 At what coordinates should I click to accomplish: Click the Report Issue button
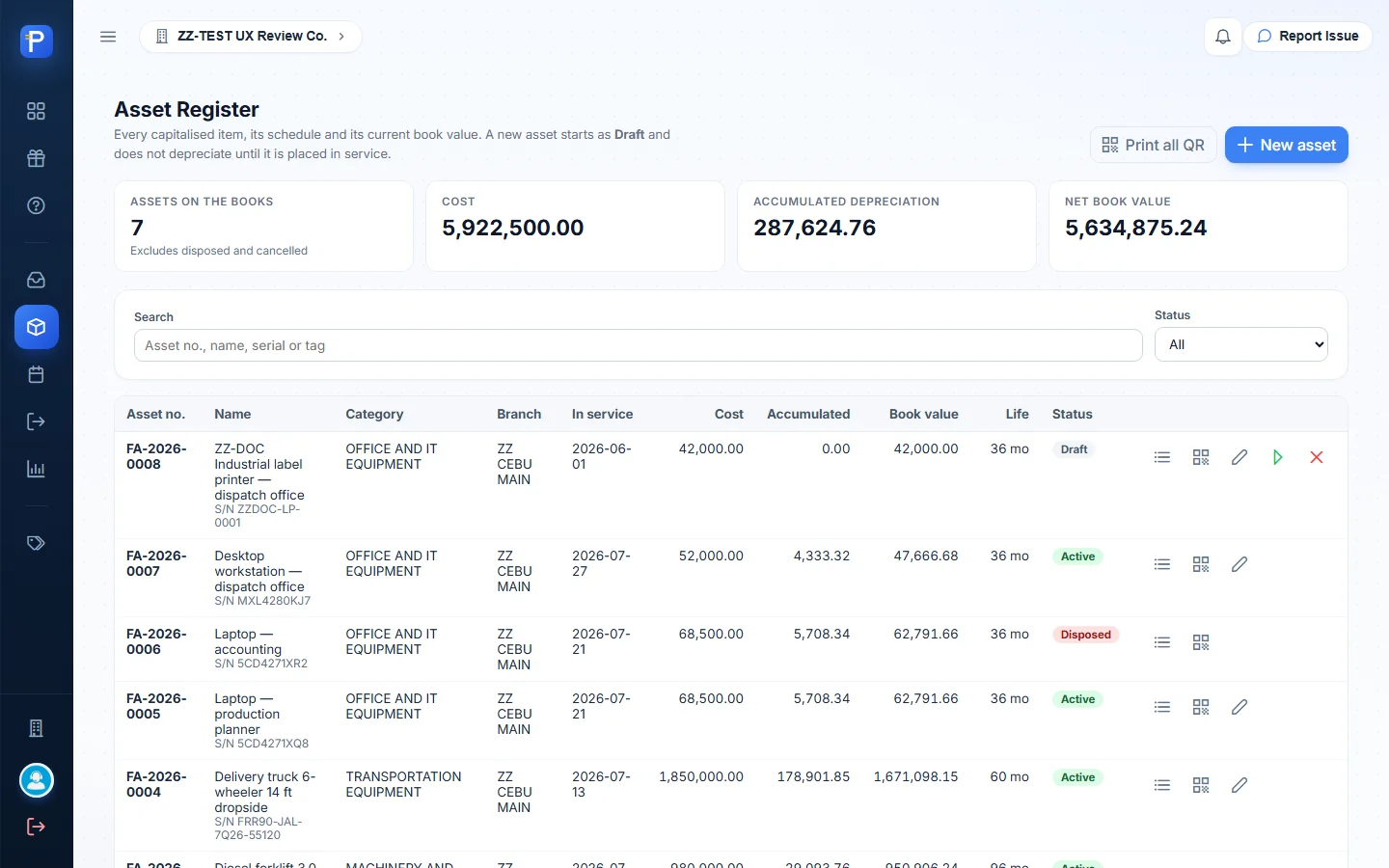pos(1308,37)
